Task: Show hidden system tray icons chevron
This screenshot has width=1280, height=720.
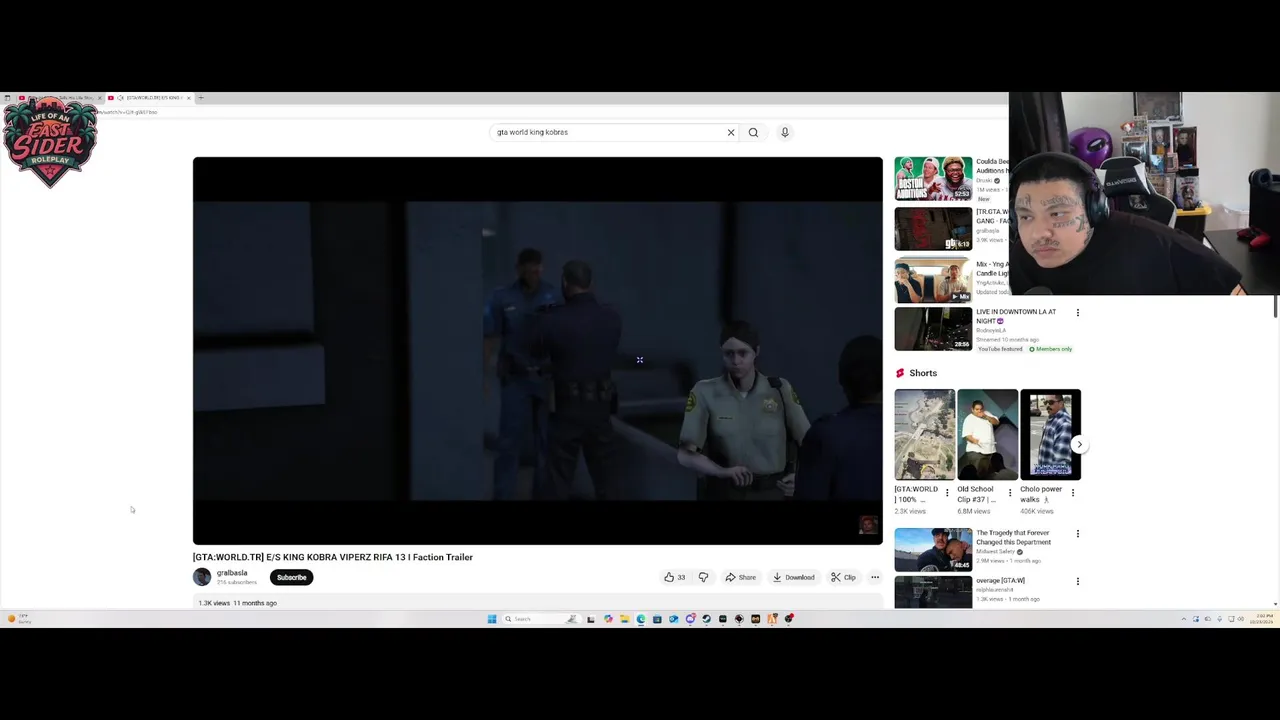Action: (1184, 619)
